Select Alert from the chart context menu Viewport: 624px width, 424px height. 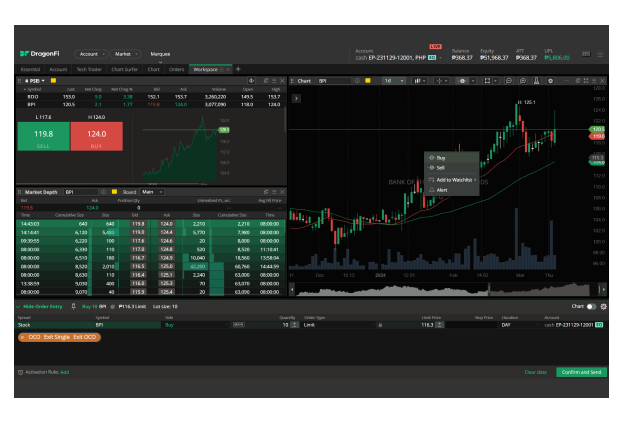442,190
